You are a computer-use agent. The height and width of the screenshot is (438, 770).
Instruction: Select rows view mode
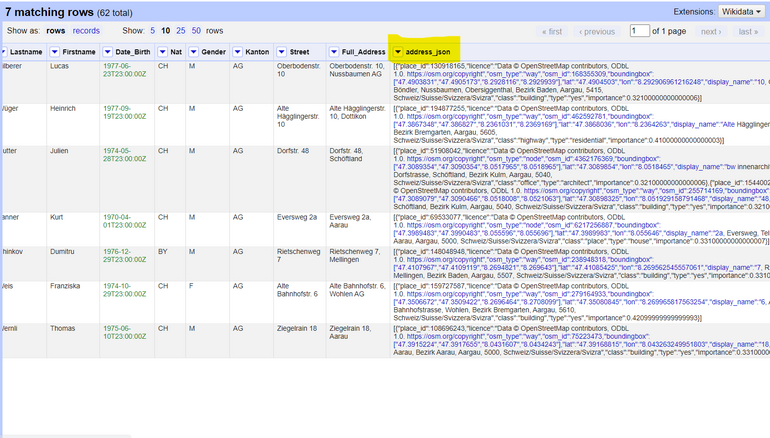(x=58, y=31)
